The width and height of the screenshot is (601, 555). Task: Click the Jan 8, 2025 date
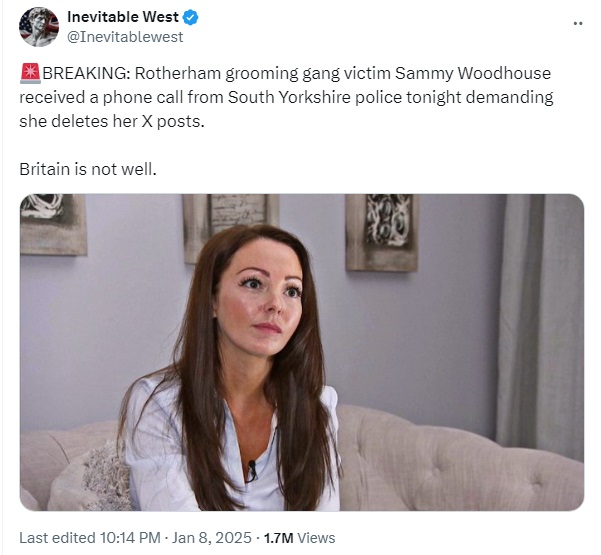(x=212, y=538)
